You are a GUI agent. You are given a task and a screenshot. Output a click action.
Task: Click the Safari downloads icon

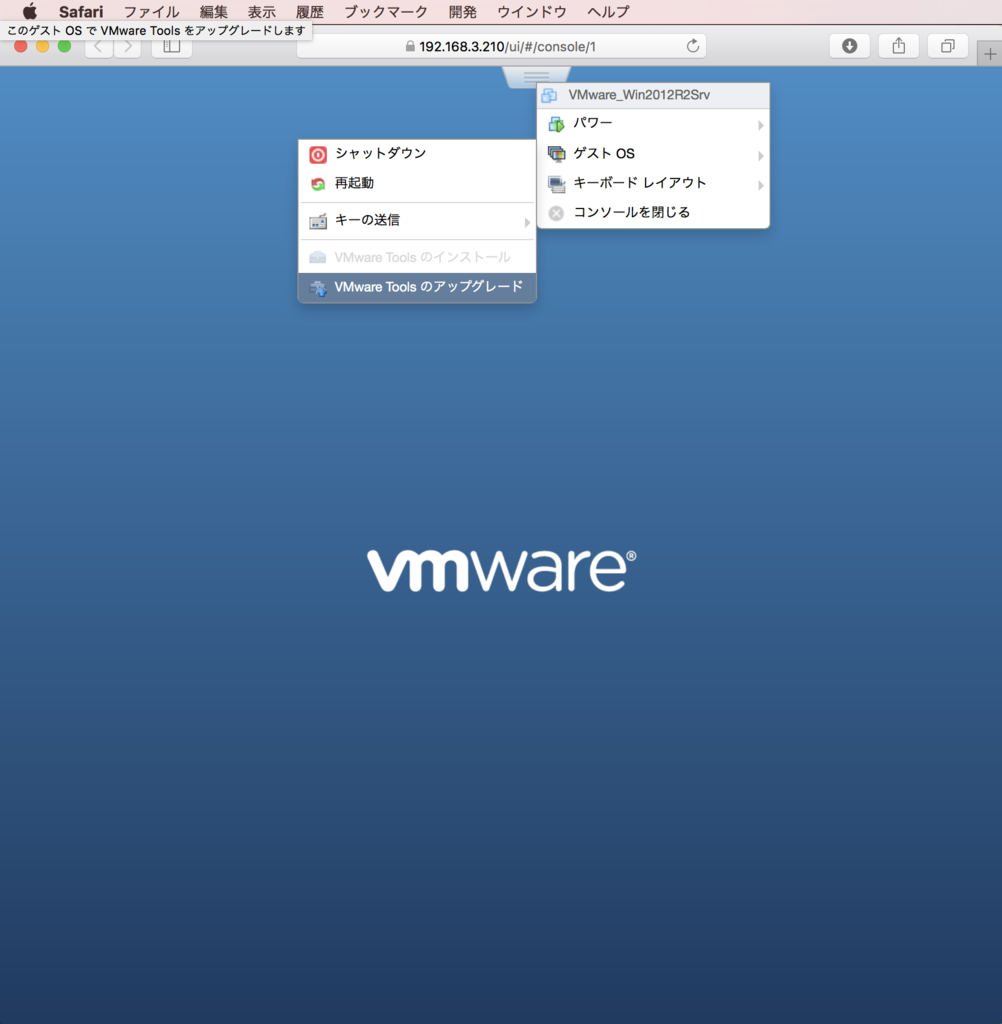tap(849, 46)
